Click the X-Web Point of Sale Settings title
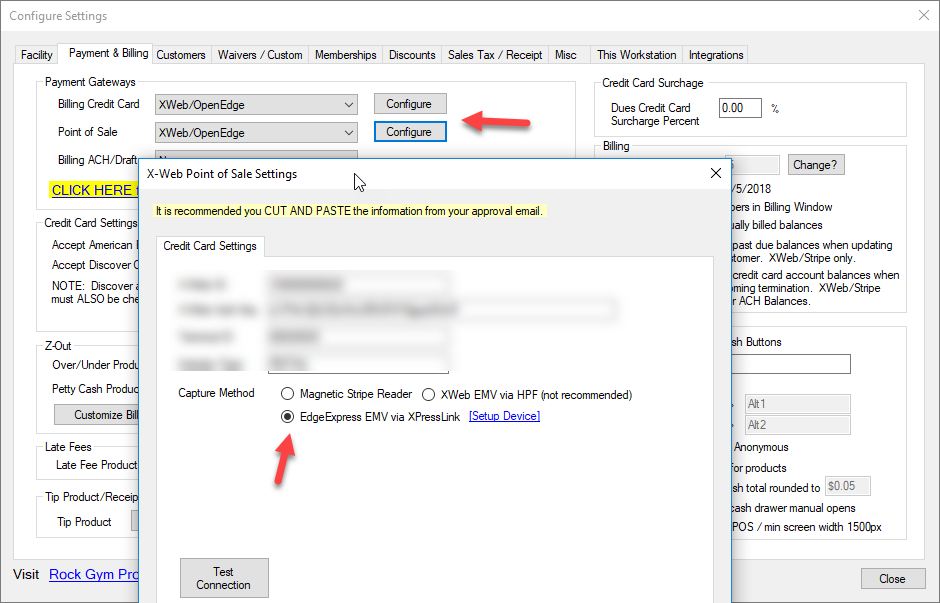The width and height of the screenshot is (940, 603). click(x=222, y=174)
